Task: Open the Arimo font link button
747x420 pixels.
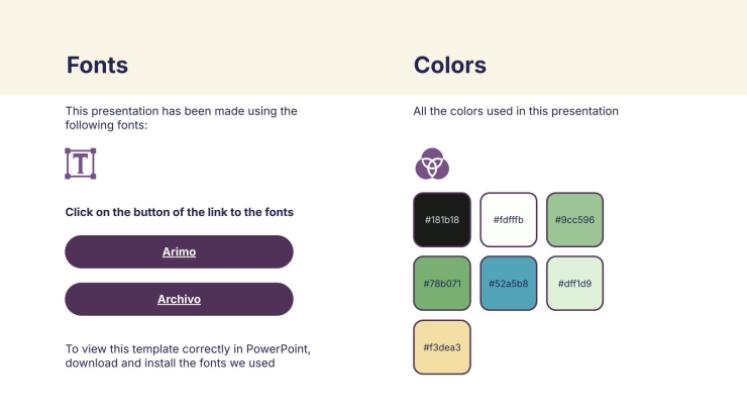Action: [179, 252]
